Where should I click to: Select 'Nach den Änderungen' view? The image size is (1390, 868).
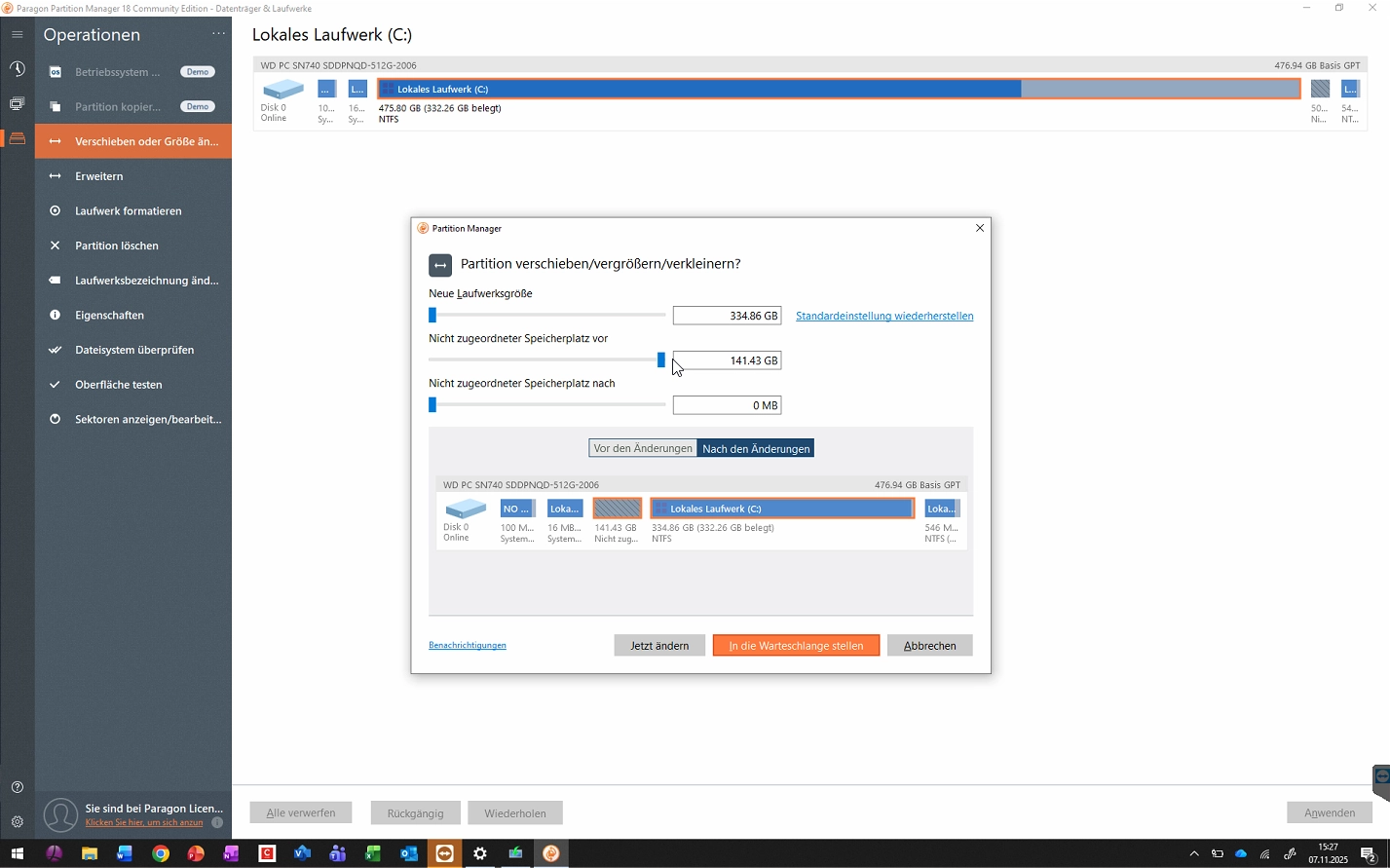point(756,448)
